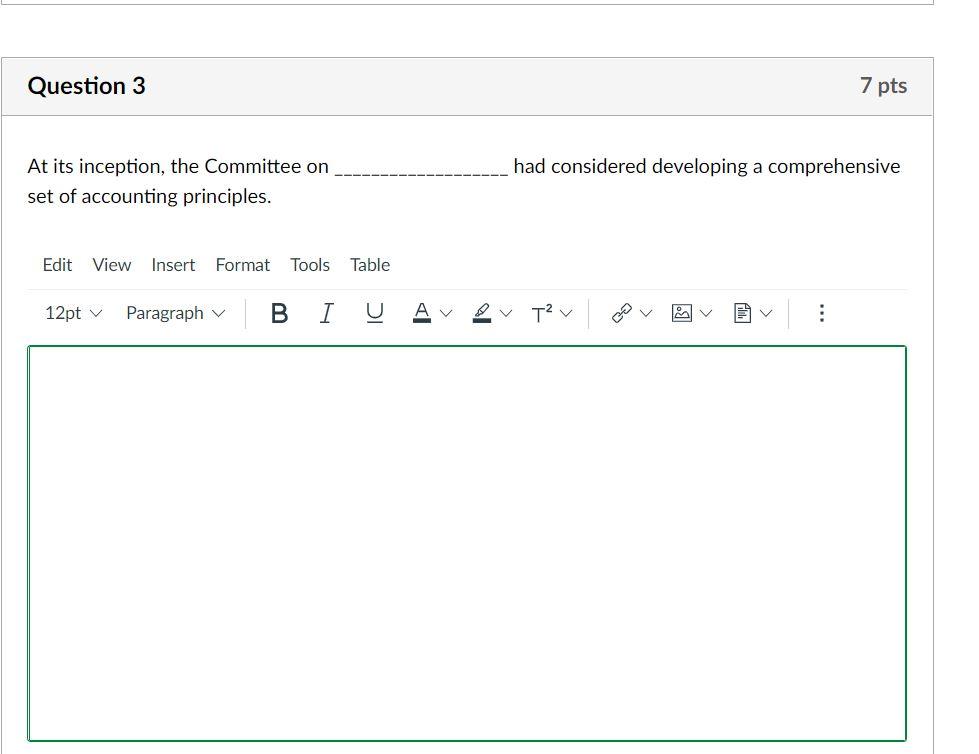Apply italic formatting
The image size is (979, 754).
(325, 313)
